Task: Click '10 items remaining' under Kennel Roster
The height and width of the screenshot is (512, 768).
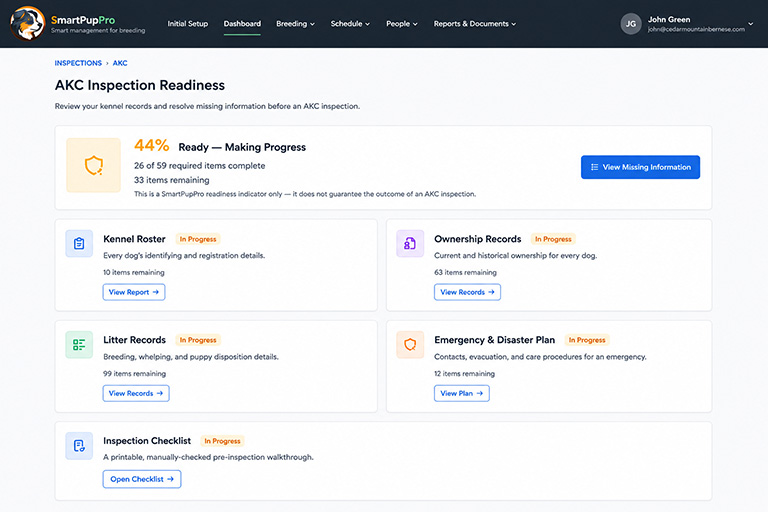Action: (134, 272)
